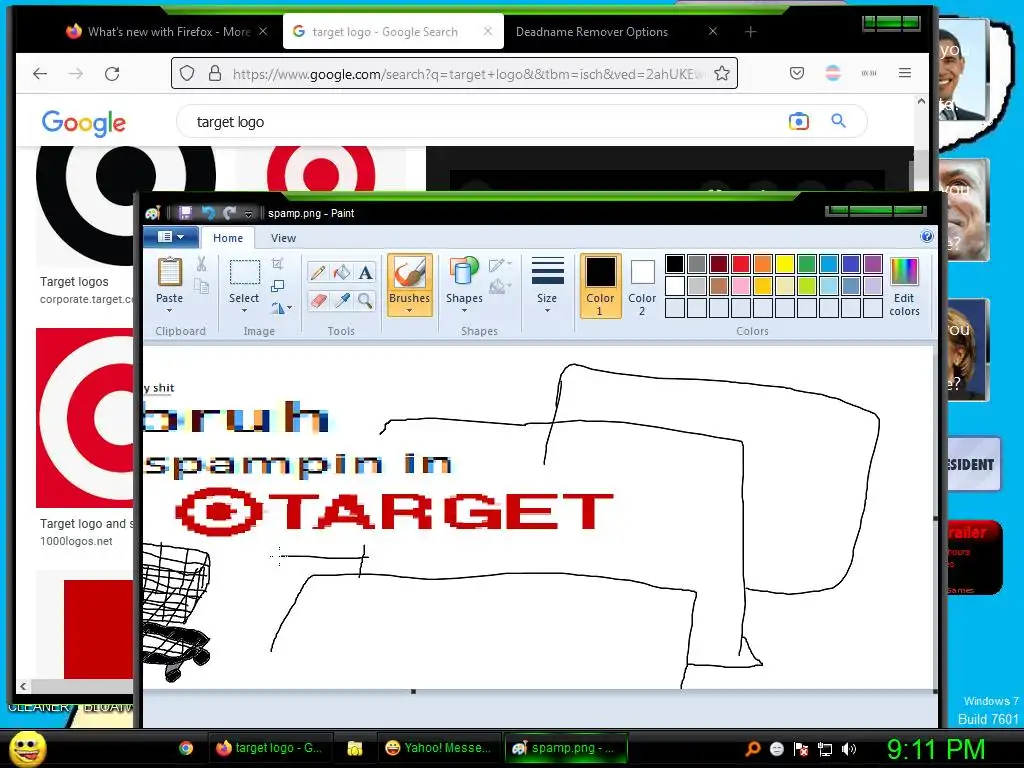Image resolution: width=1024 pixels, height=768 pixels.
Task: Click the Edit colors rainbow icon
Action: (x=904, y=272)
